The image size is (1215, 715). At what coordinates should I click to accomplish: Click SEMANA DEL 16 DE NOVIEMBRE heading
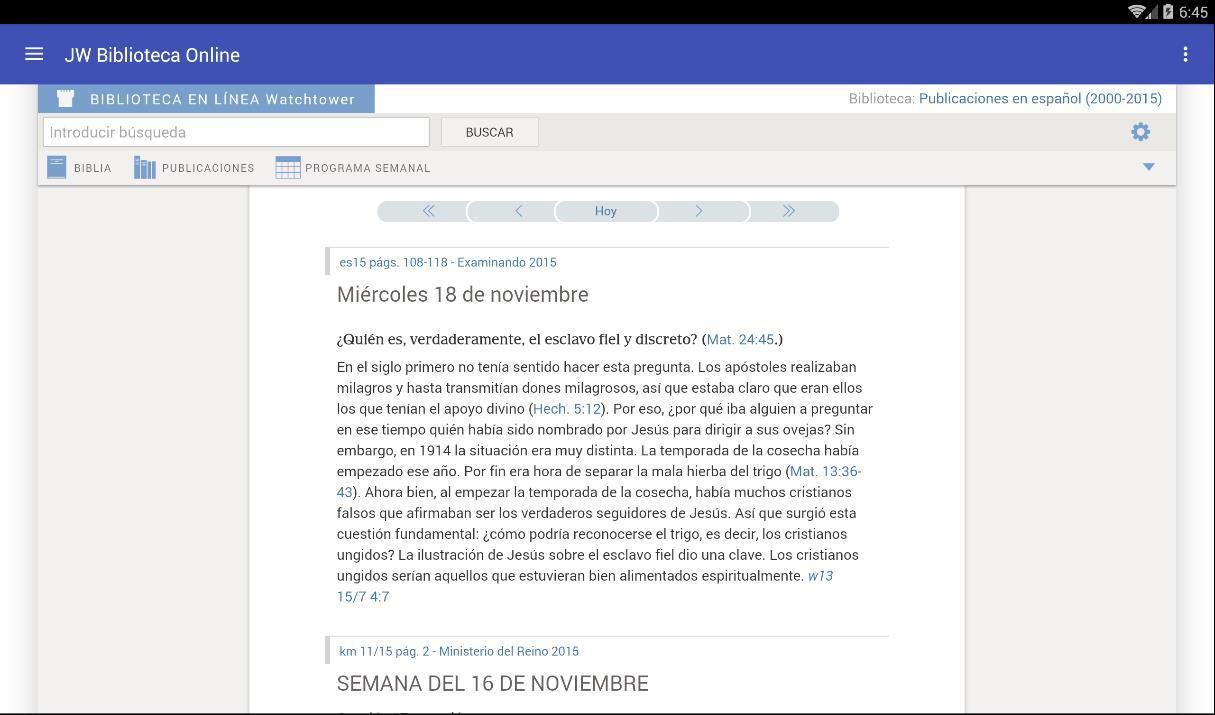click(493, 683)
